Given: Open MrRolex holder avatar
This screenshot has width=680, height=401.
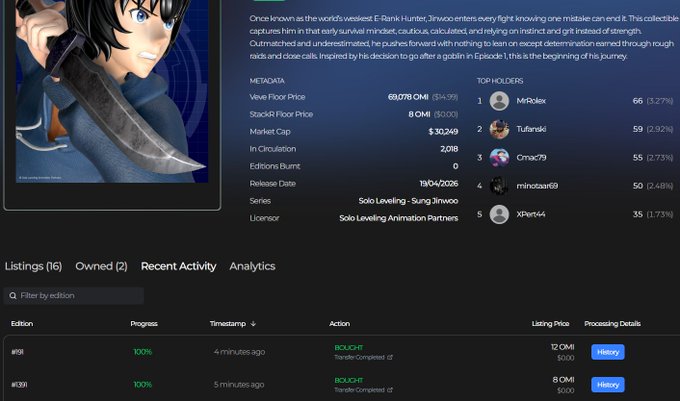Looking at the screenshot, I should 499,101.
